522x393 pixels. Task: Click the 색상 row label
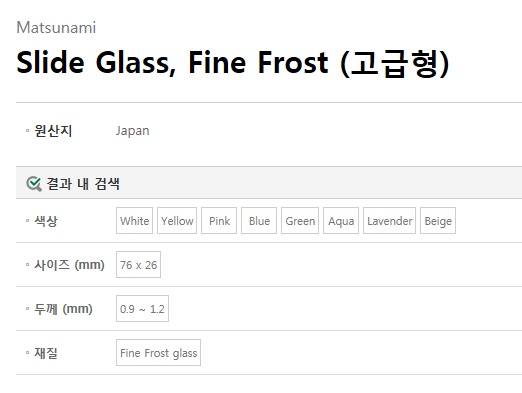pyautogui.click(x=46, y=221)
